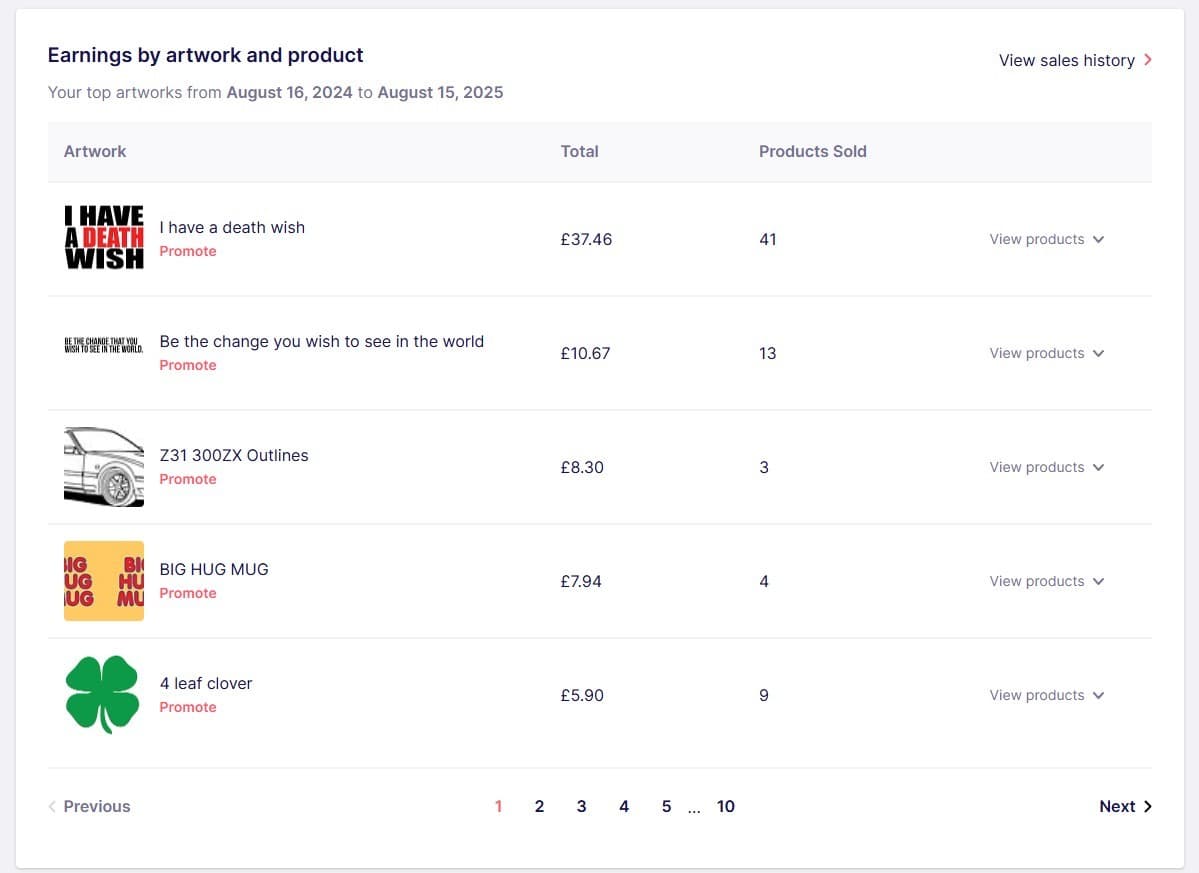Promote the Z31 300ZX Outlines artwork
Image resolution: width=1199 pixels, height=873 pixels.
point(187,479)
